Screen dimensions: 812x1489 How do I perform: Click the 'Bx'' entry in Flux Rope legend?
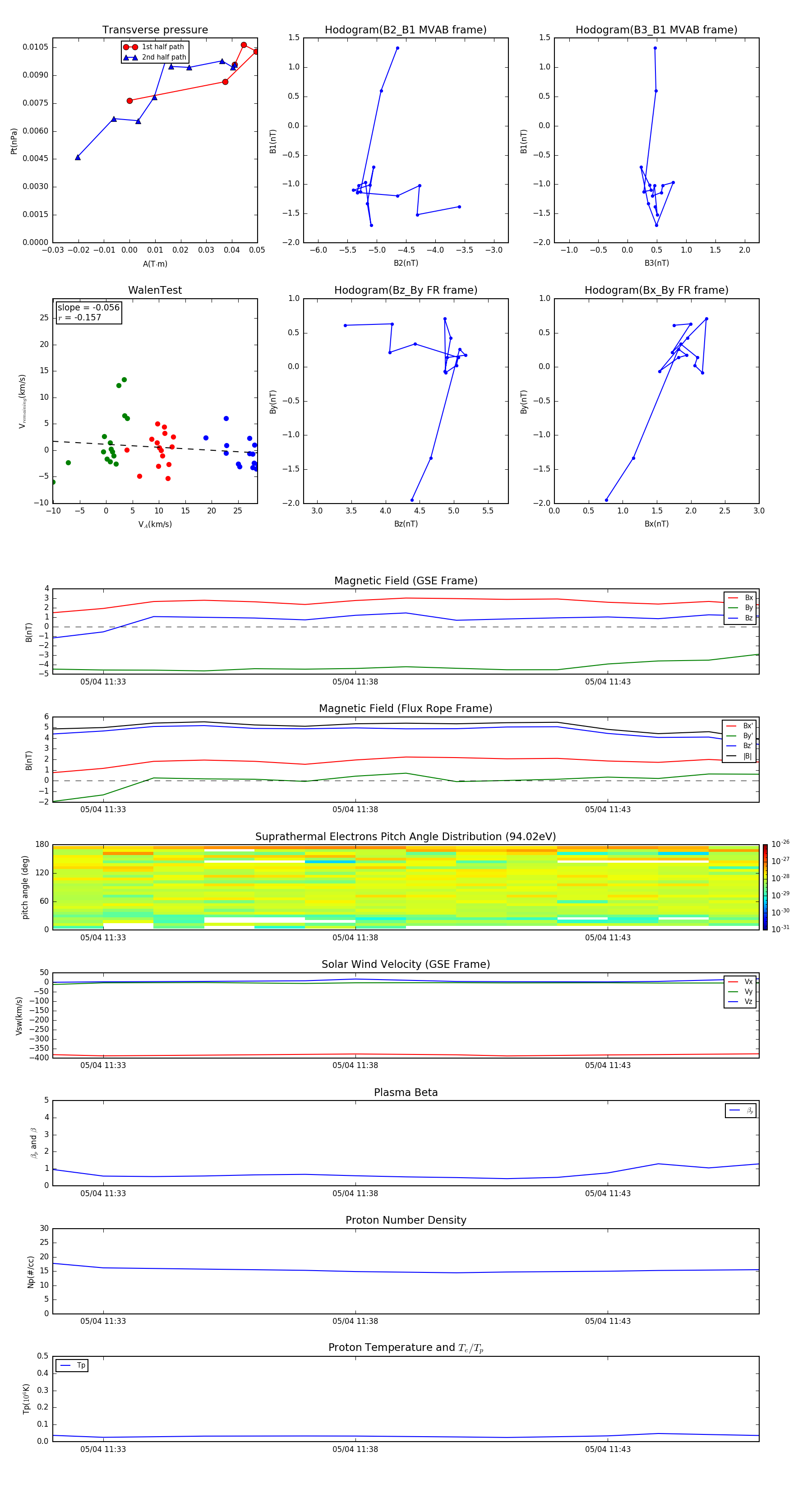740,726
